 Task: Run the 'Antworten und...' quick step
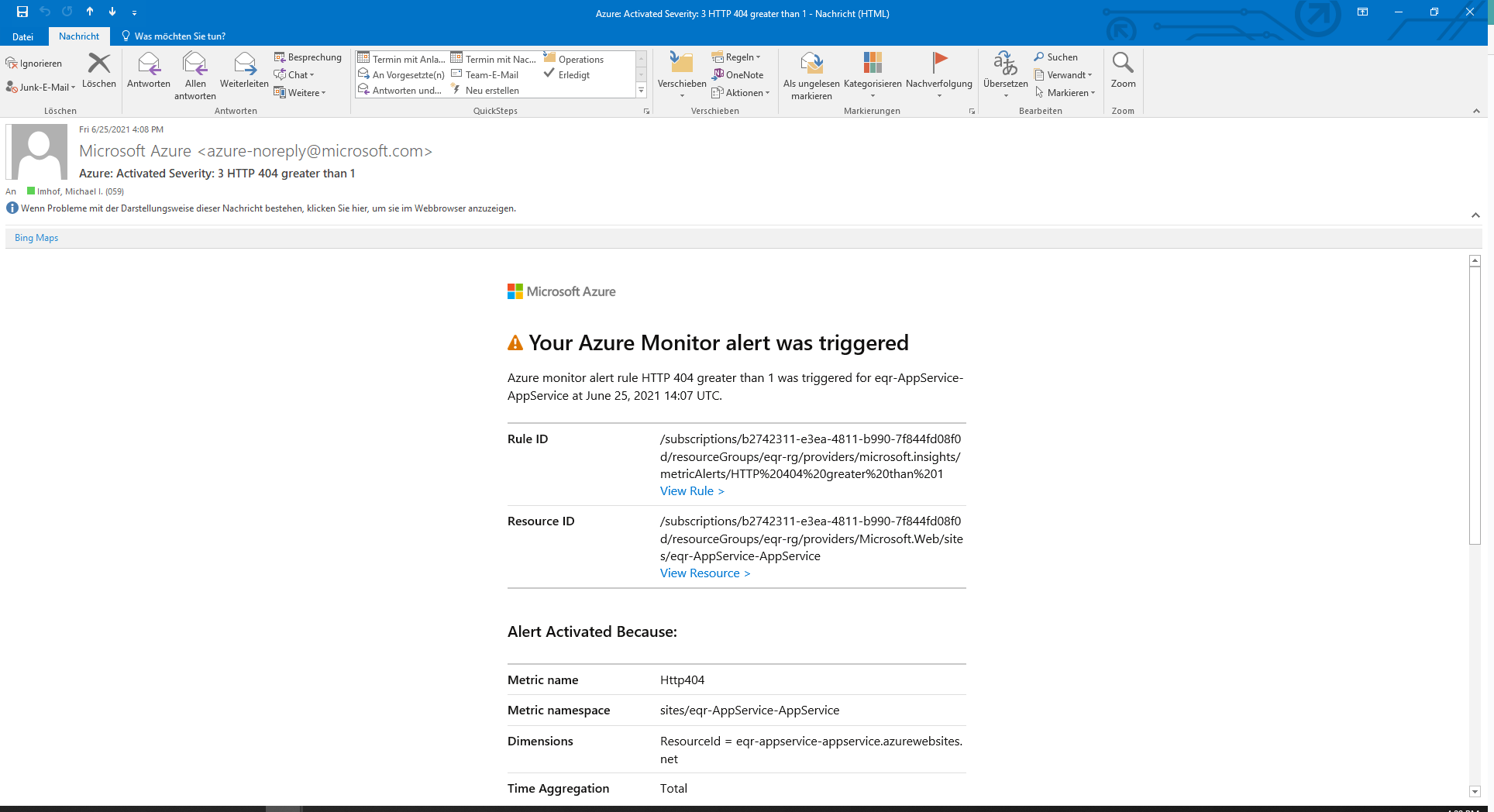pos(400,91)
